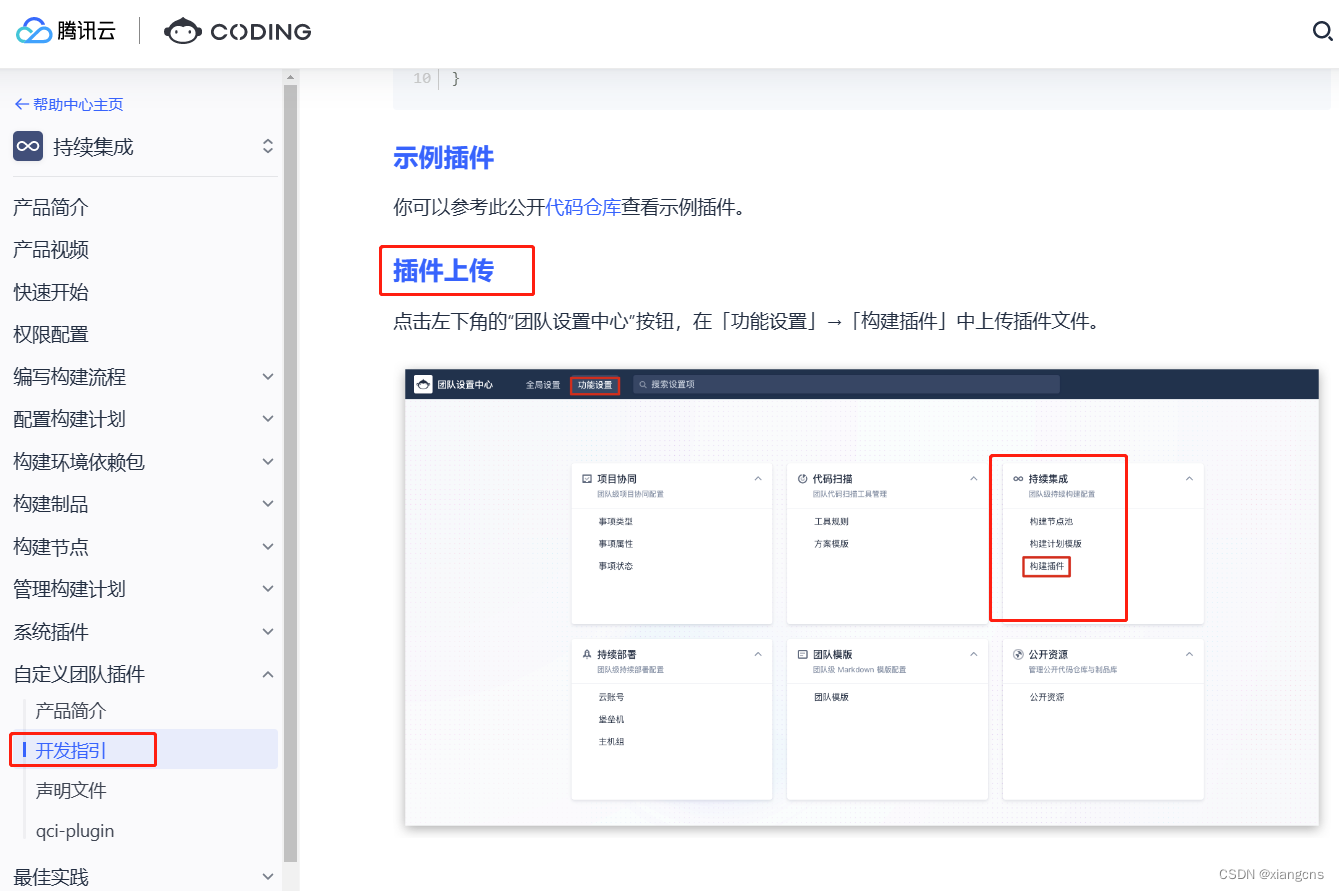Click the Tencent Cloud logo

[x=66, y=31]
